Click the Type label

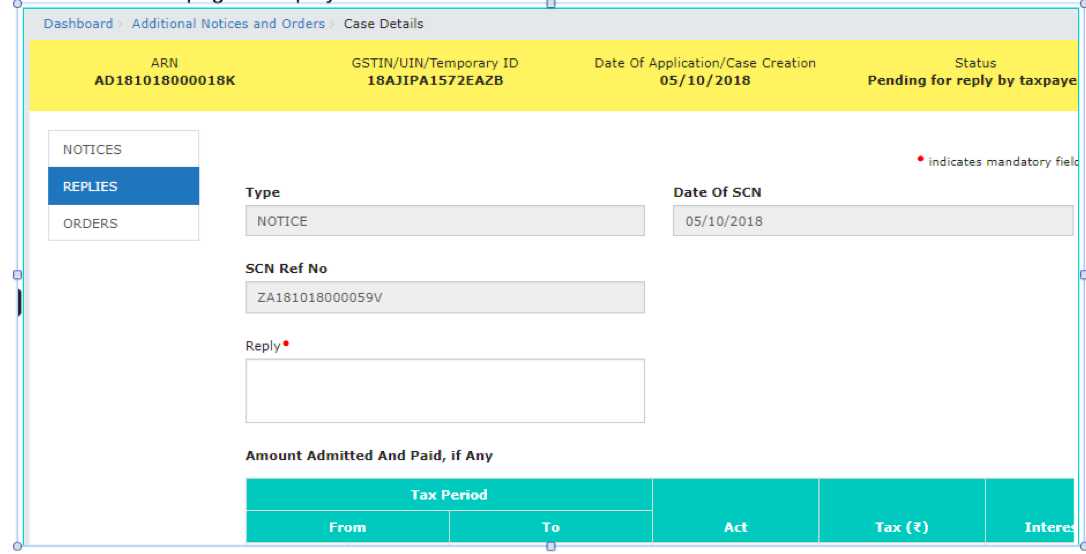262,193
